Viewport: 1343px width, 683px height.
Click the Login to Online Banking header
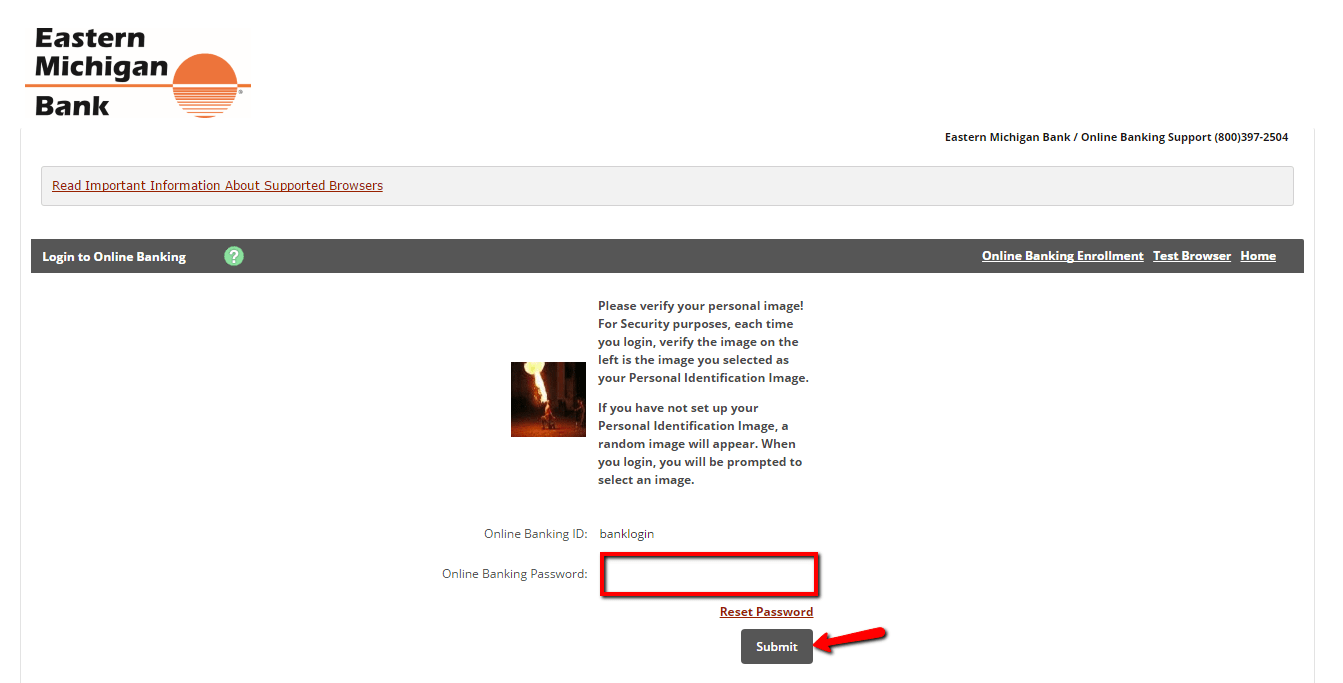[x=113, y=256]
